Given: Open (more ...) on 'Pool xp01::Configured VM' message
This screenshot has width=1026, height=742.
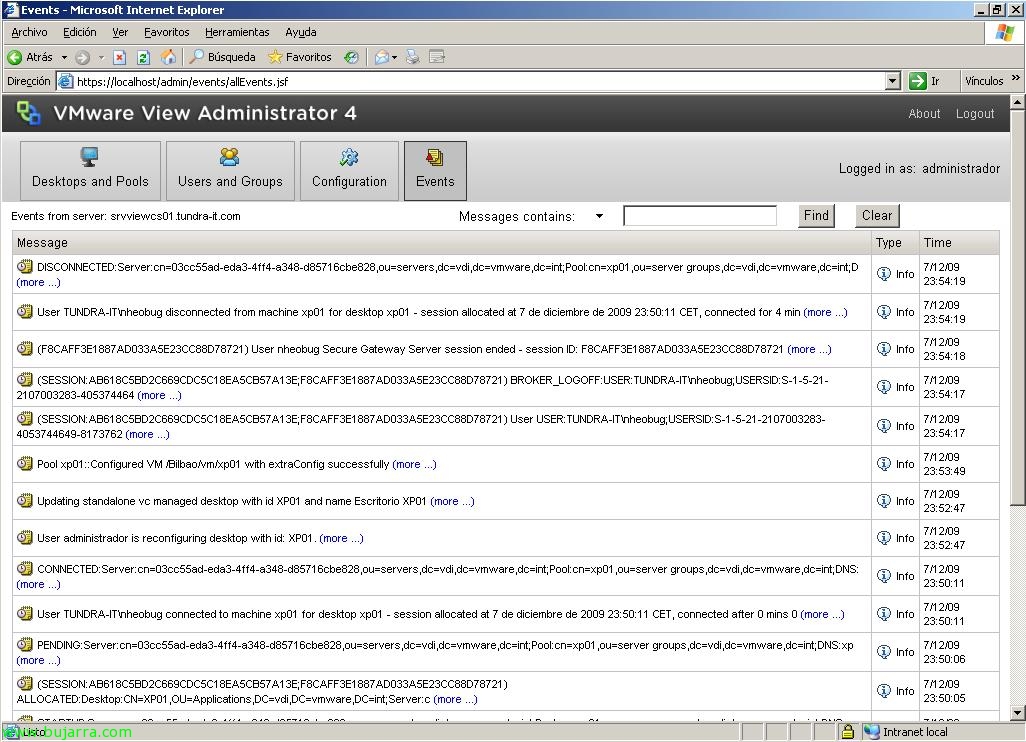Looking at the screenshot, I should (x=414, y=464).
